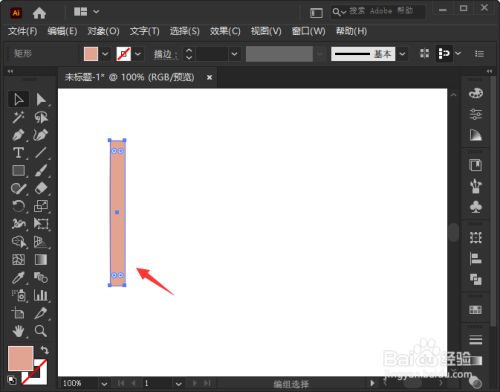The width and height of the screenshot is (500, 392).
Task: Click the toolbar Fill color box
Action: coord(20,358)
